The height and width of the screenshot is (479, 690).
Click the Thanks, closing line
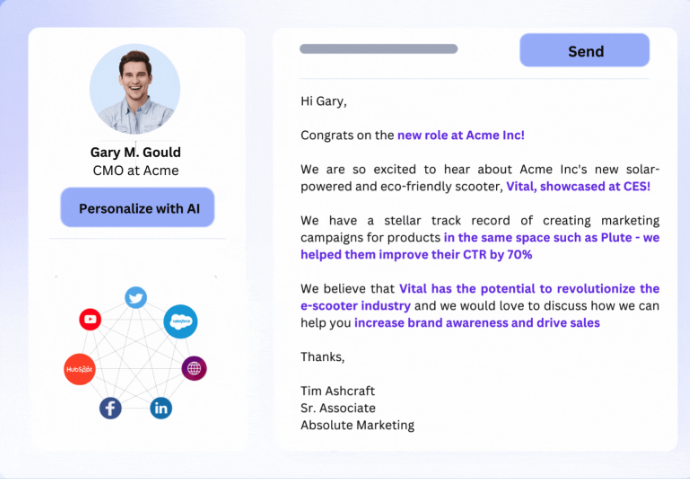click(323, 357)
